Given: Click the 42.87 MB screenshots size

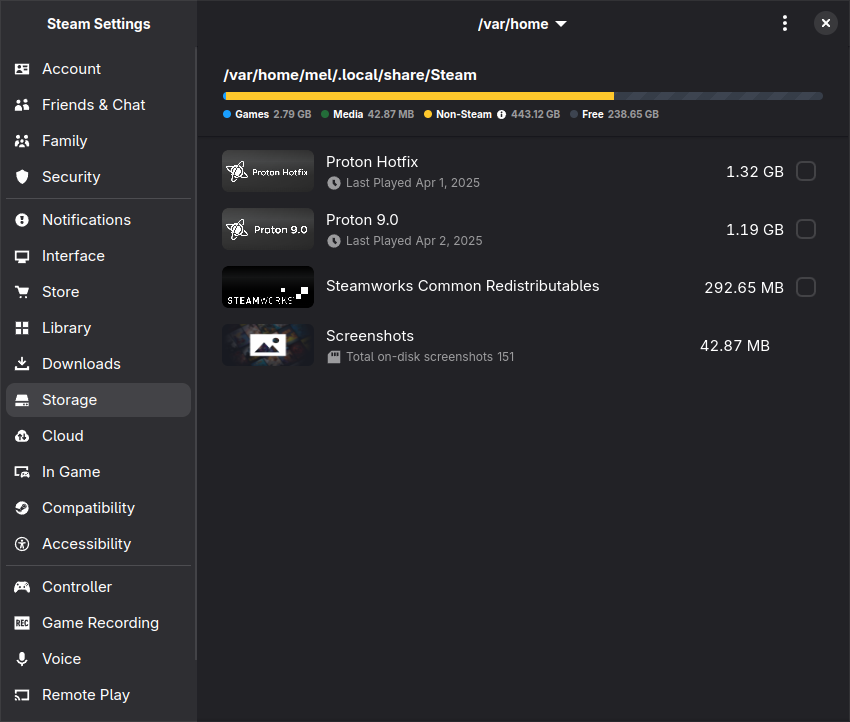Looking at the screenshot, I should pyautogui.click(x=735, y=346).
